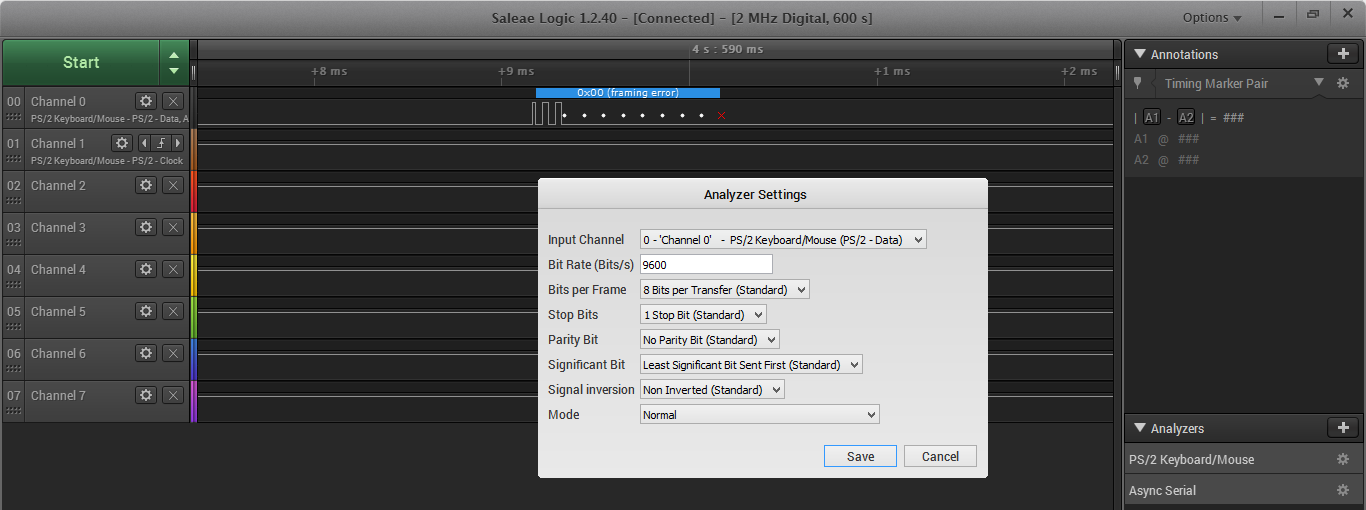The height and width of the screenshot is (510, 1366).
Task: Cancel the Analyzer Settings dialog
Action: coord(940,456)
